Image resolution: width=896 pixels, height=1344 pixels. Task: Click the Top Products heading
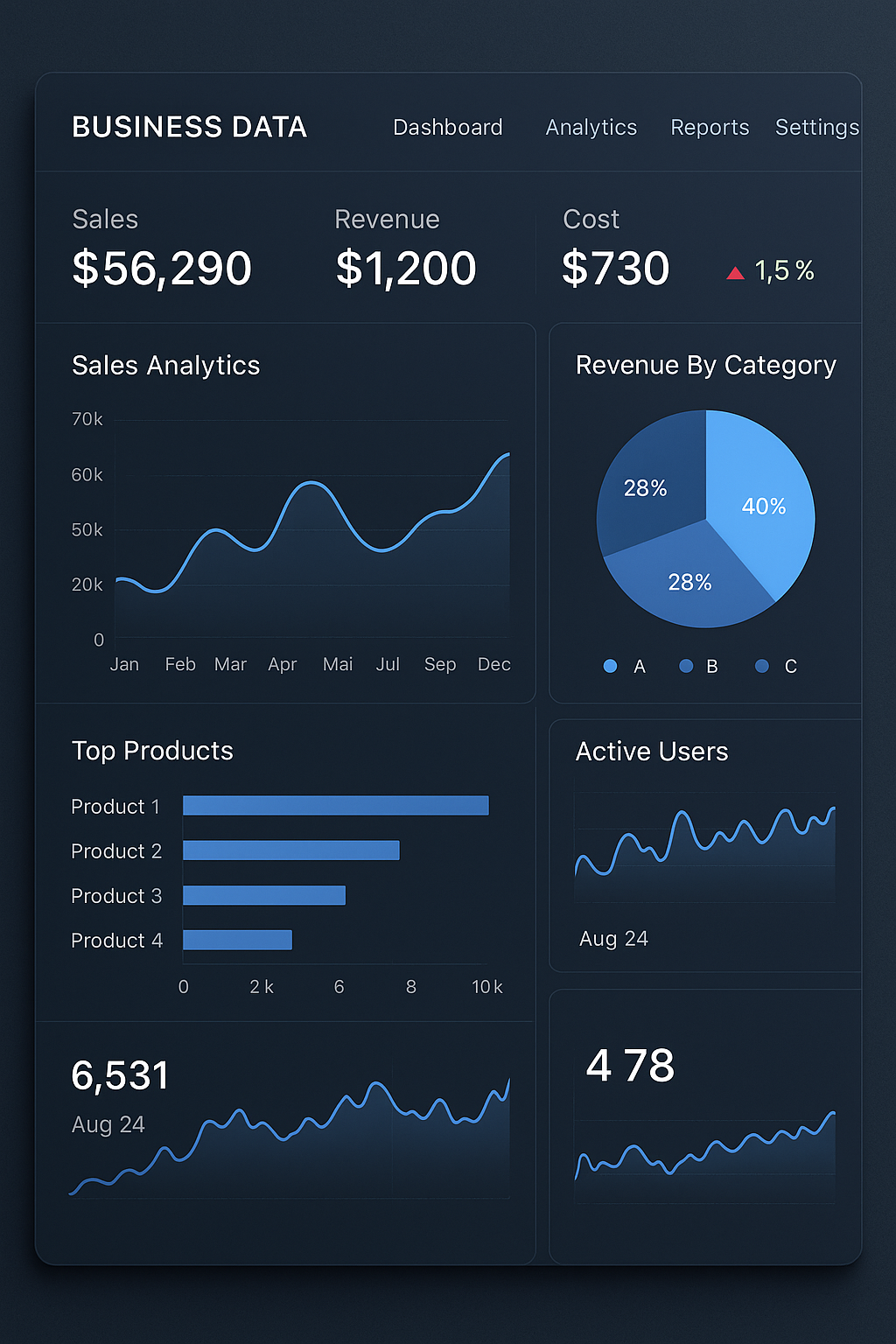151,751
